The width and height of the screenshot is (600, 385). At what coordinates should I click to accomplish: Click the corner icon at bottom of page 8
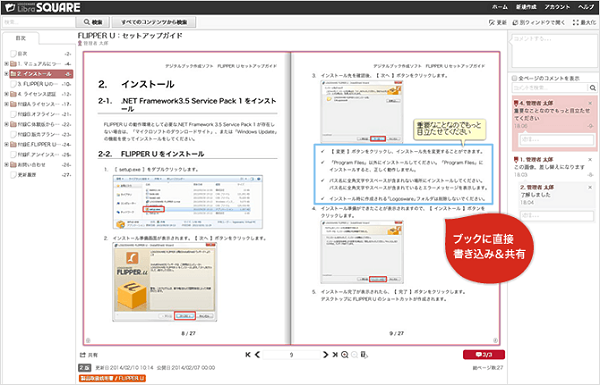(x=88, y=340)
